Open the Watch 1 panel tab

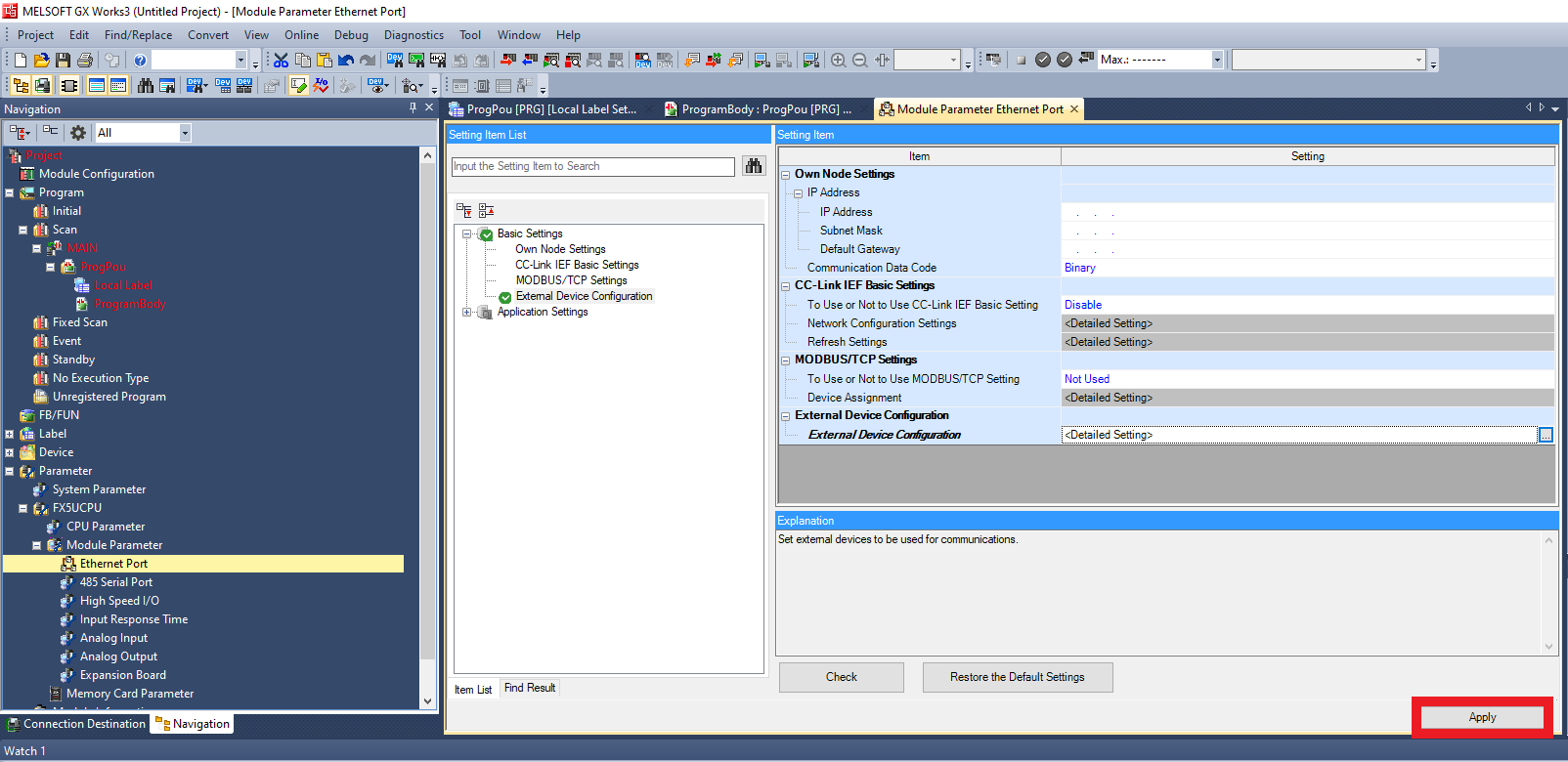tap(24, 751)
